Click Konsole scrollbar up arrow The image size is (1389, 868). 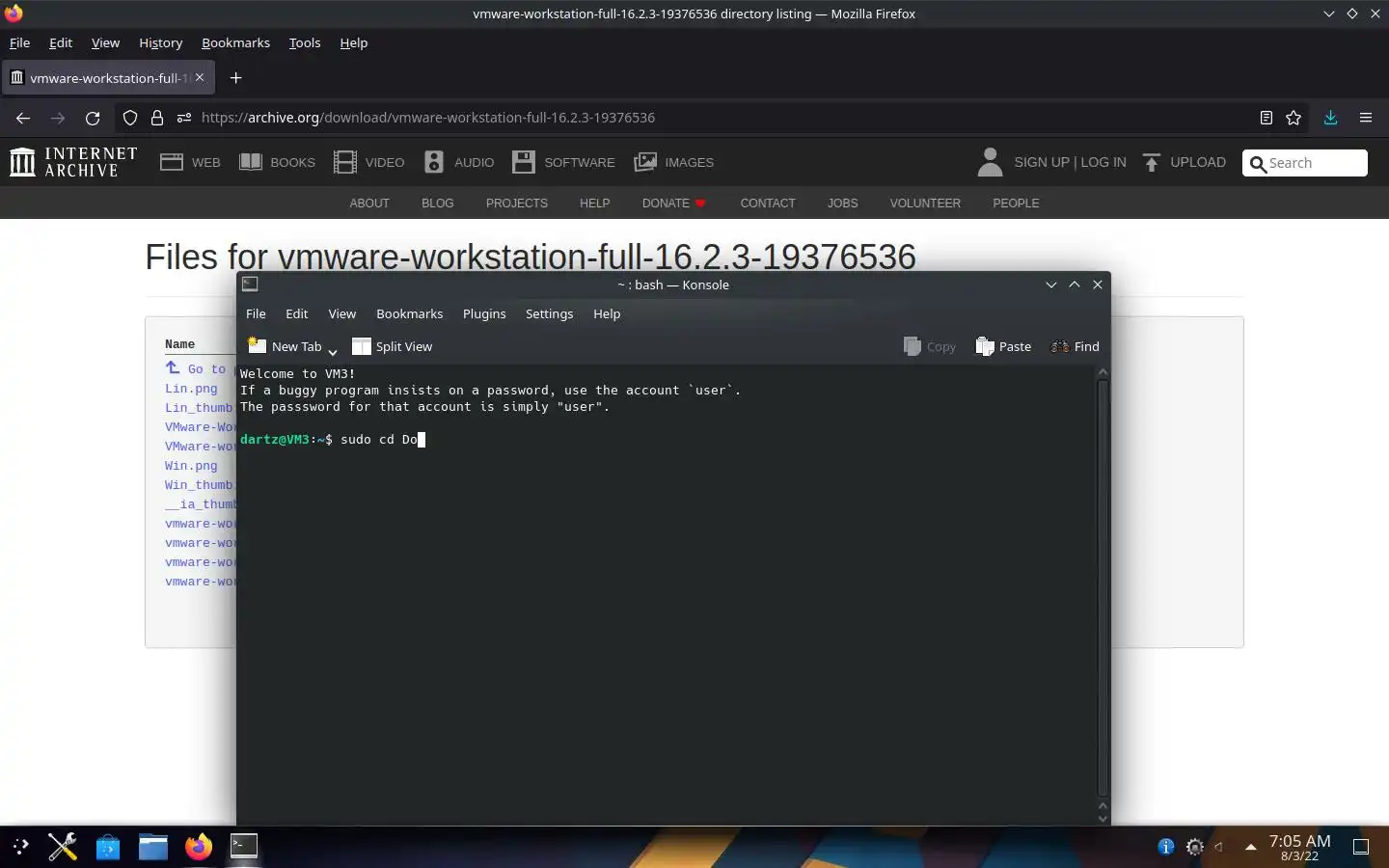(x=1103, y=373)
